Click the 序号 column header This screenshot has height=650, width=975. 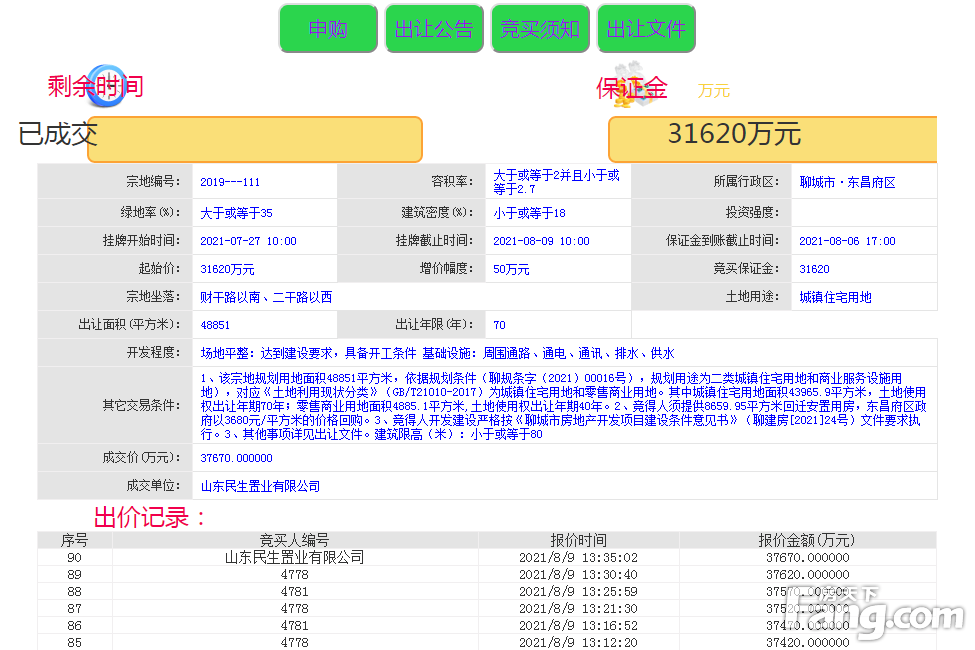pos(75,540)
